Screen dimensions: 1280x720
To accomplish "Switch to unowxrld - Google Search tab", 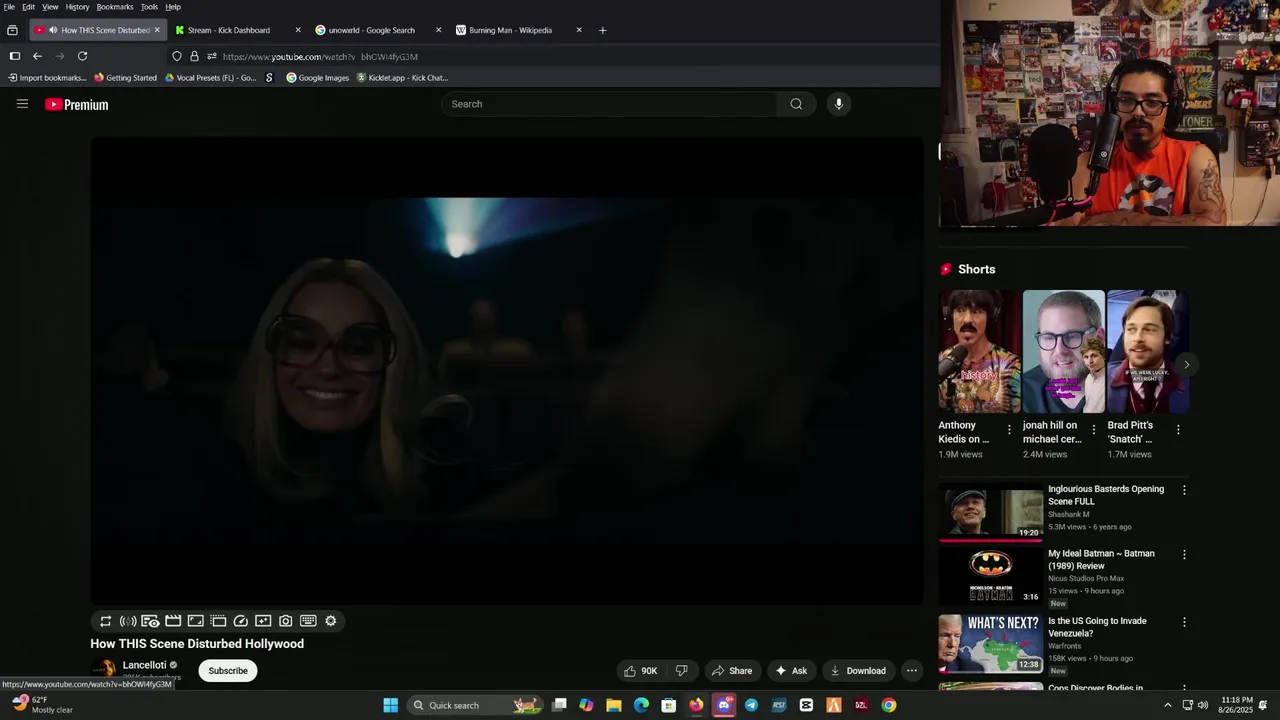I will click(377, 30).
